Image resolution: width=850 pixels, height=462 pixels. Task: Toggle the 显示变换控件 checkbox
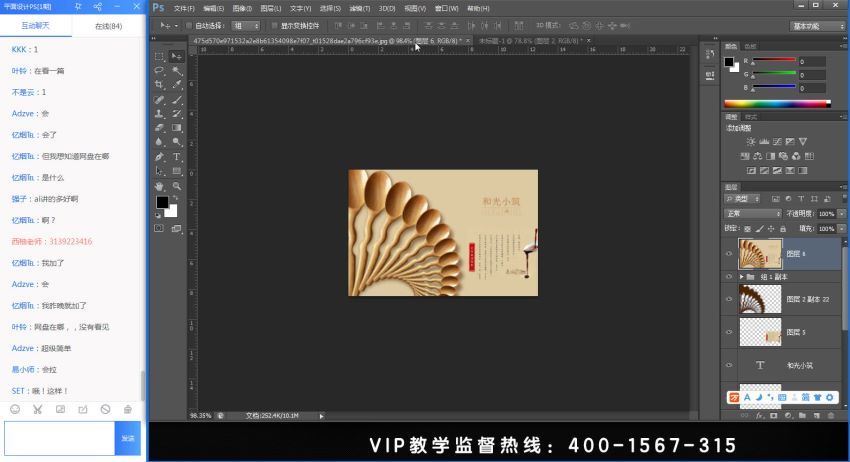[x=274, y=25]
